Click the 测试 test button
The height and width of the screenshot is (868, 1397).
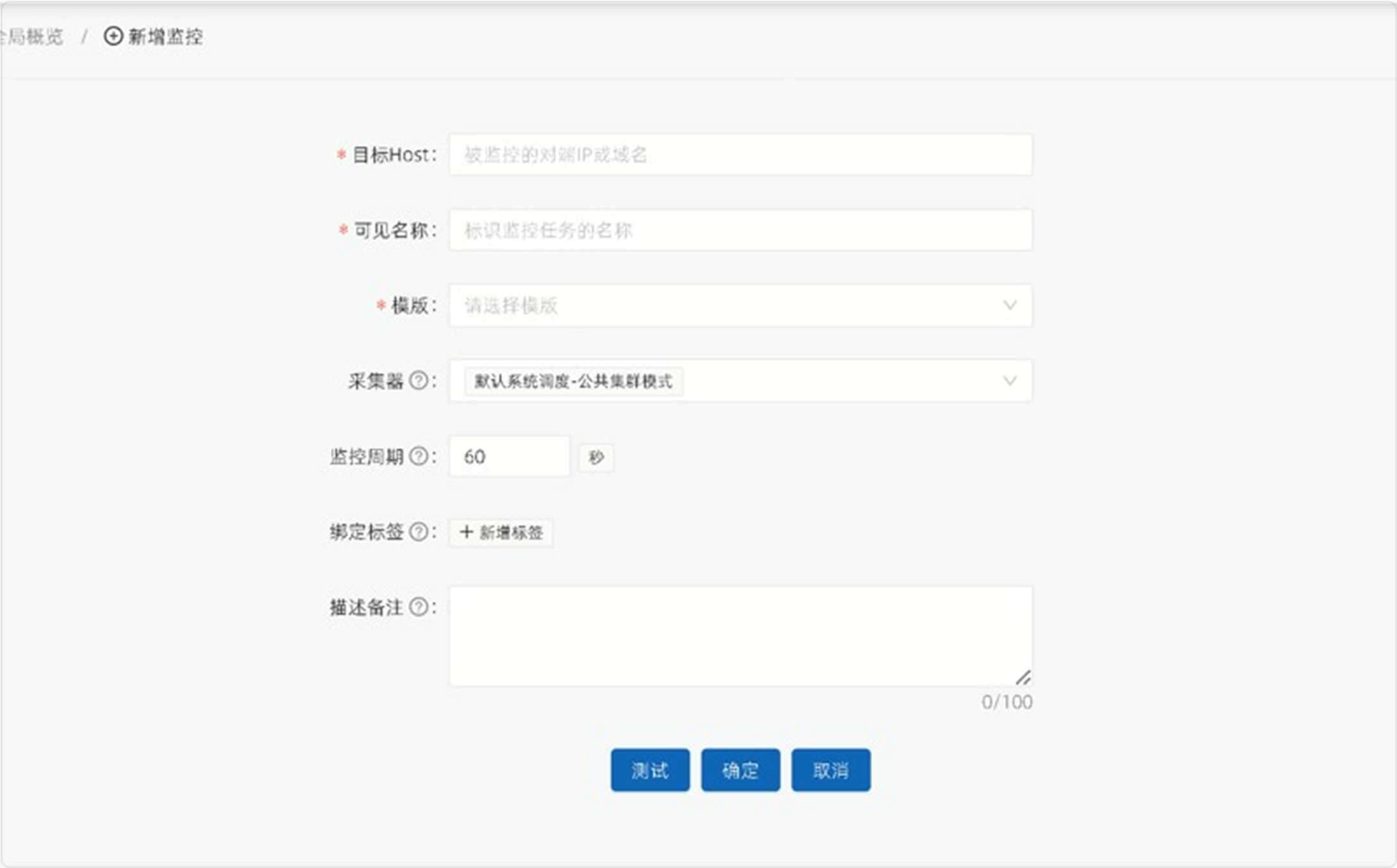click(x=650, y=771)
